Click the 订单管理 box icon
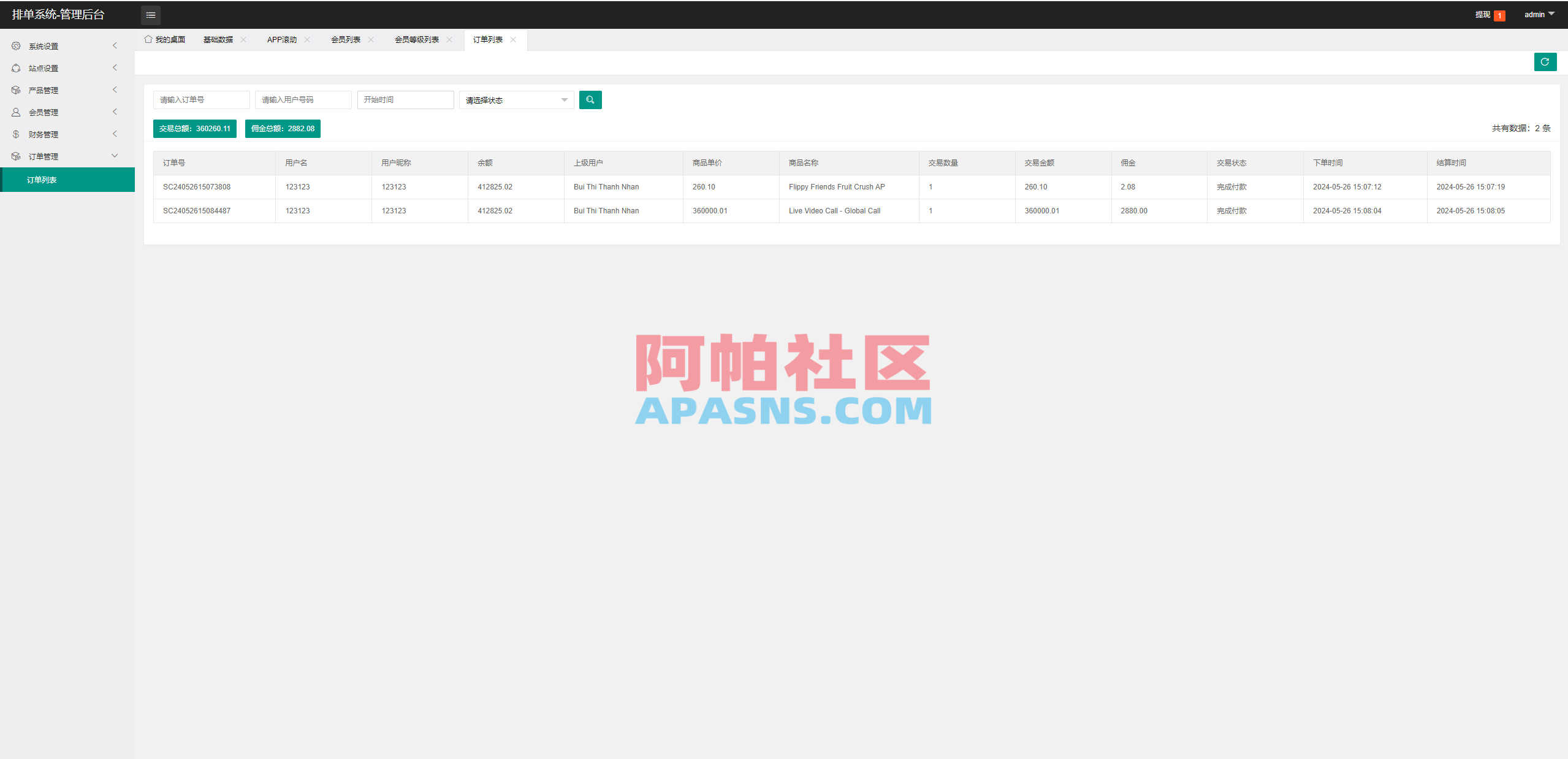The width and height of the screenshot is (1568, 759). (16, 156)
